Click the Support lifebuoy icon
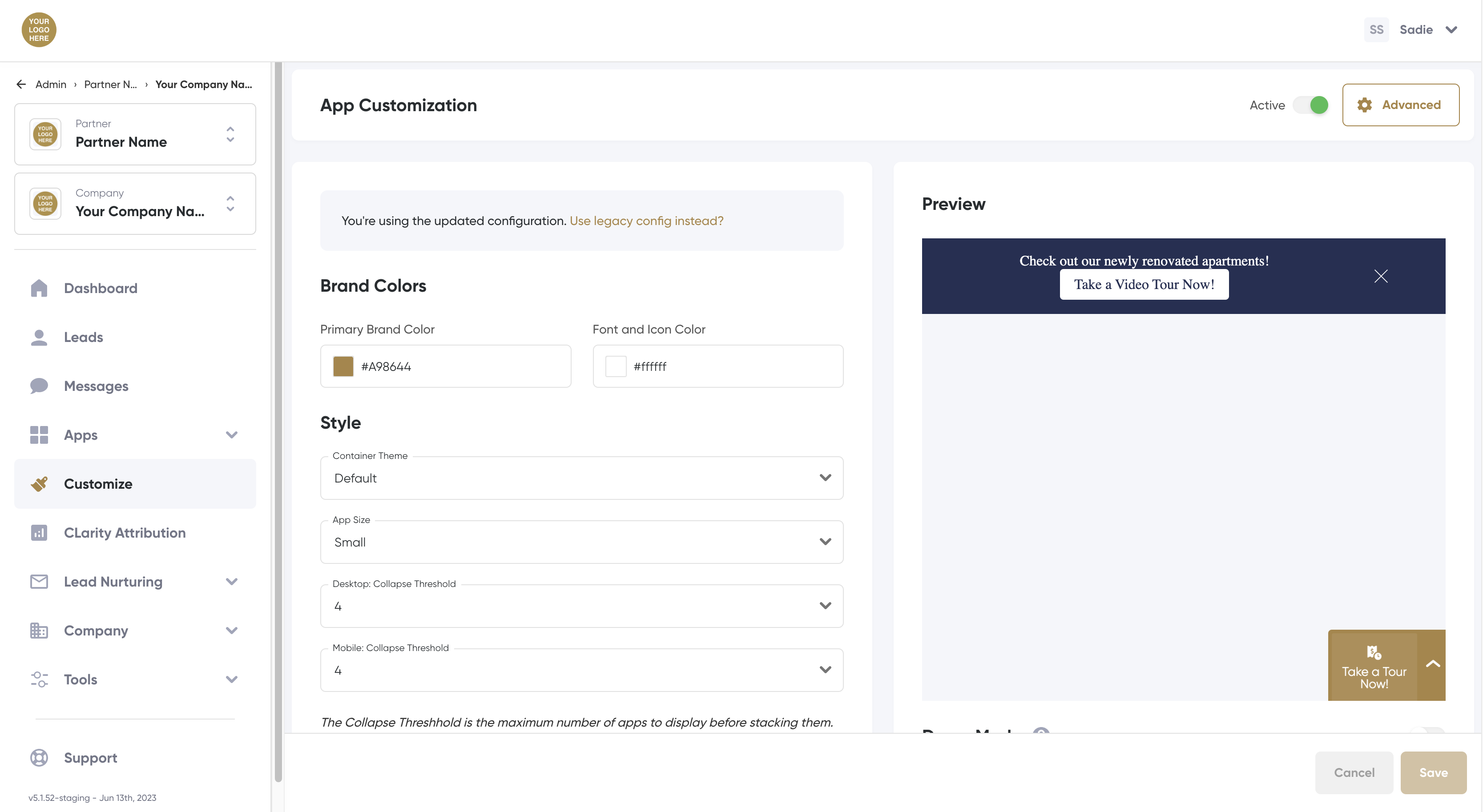 click(x=39, y=758)
